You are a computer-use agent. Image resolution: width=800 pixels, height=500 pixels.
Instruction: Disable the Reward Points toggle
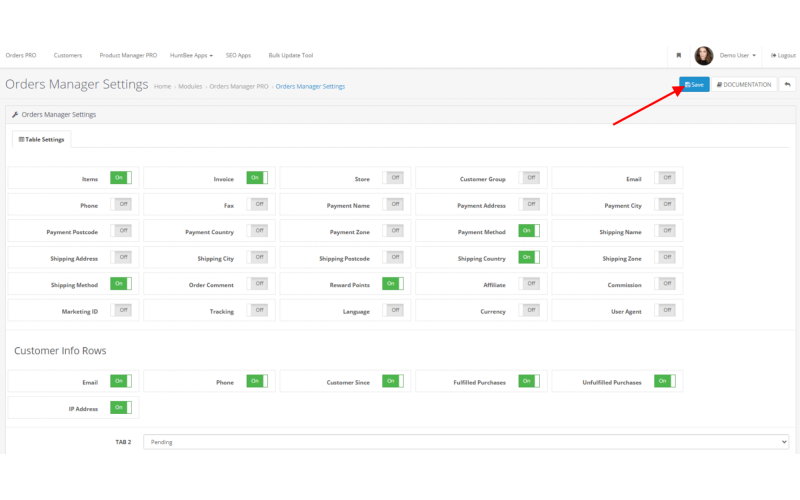[393, 284]
